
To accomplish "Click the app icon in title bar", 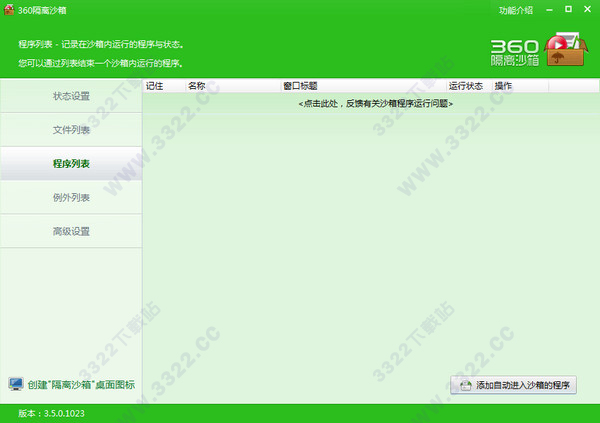I will (9, 10).
